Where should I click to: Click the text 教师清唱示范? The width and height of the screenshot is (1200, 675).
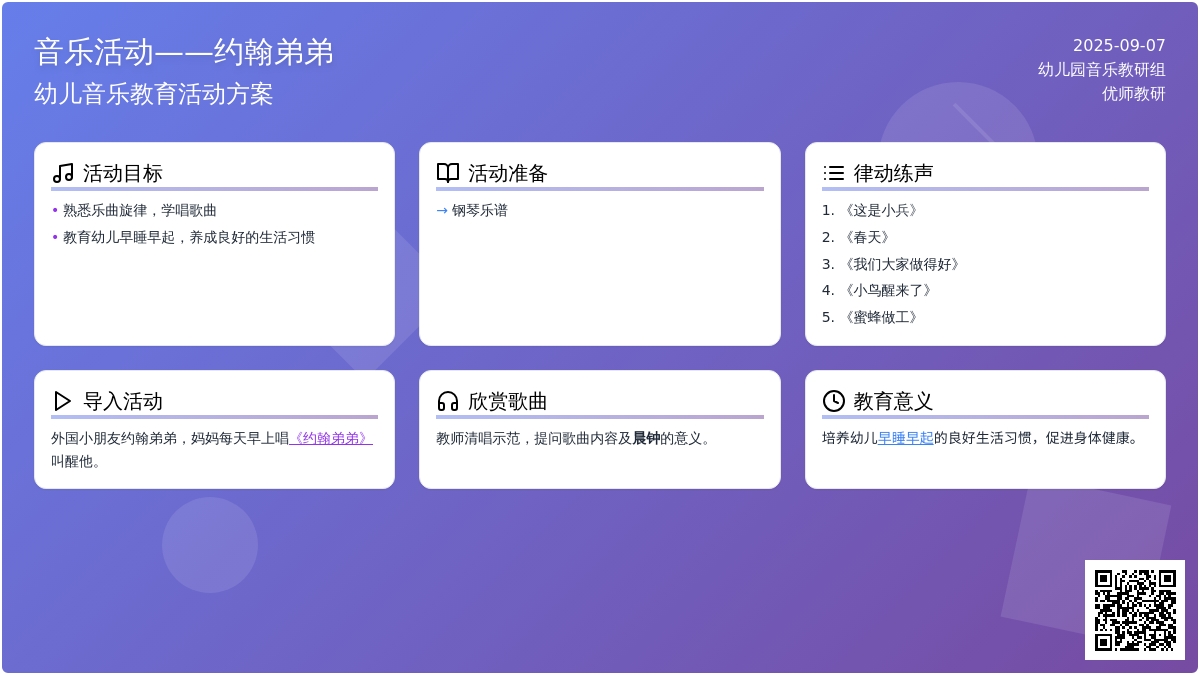point(478,438)
